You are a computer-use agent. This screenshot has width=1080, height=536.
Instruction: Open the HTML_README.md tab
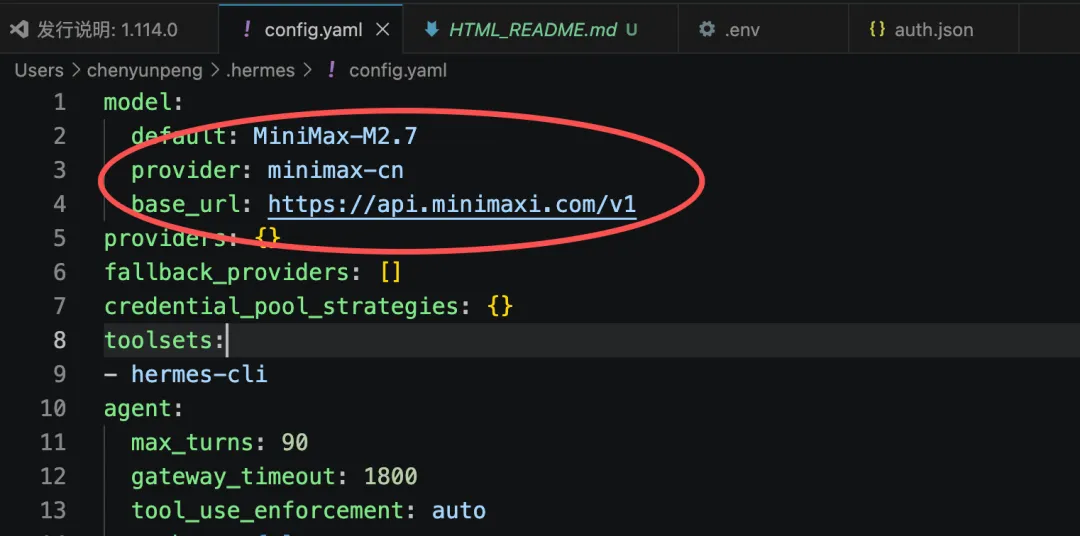(x=540, y=30)
